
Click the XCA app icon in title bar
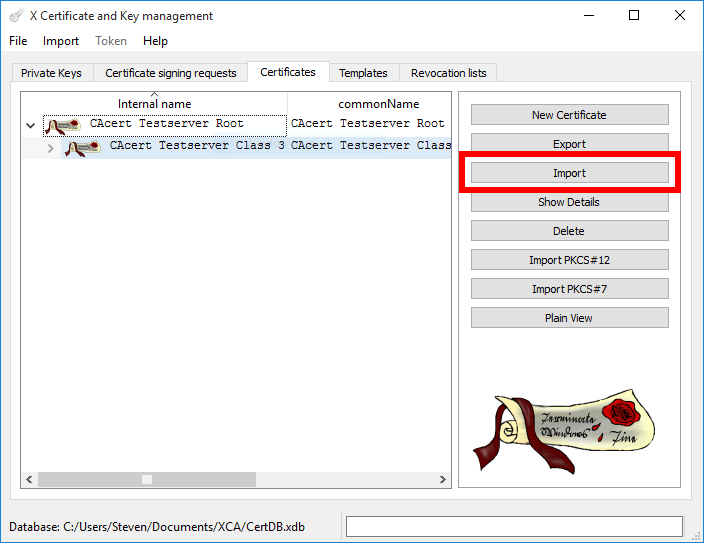(x=15, y=16)
